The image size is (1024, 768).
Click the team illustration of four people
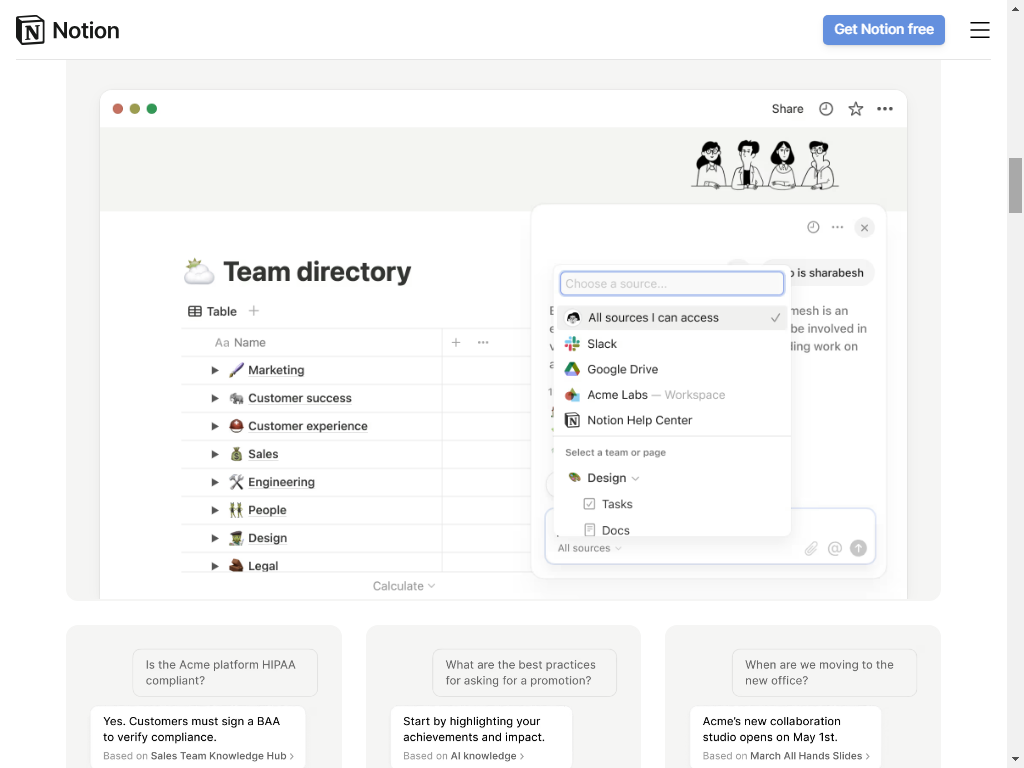pyautogui.click(x=765, y=165)
